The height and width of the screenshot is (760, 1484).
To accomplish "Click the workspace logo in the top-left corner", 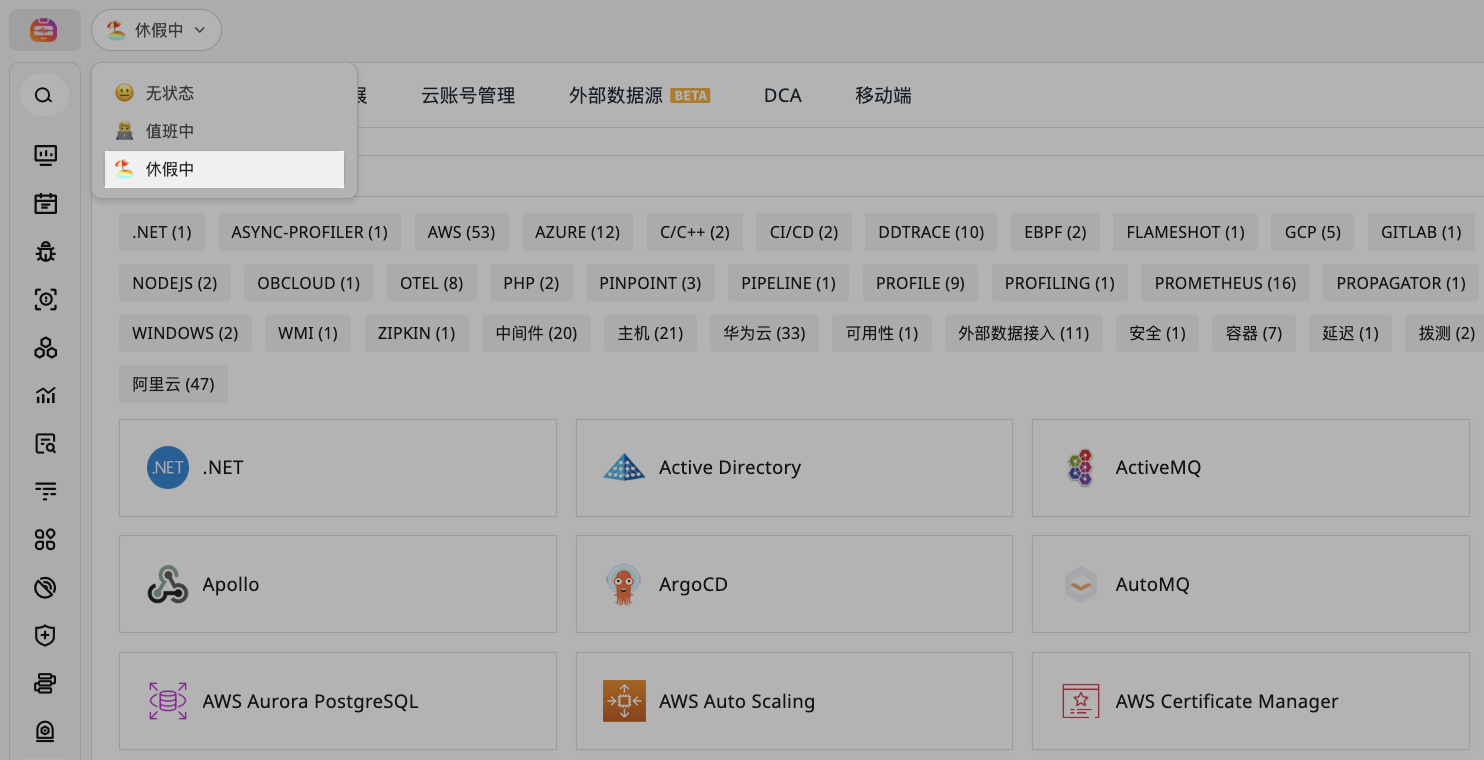I will click(x=44, y=30).
